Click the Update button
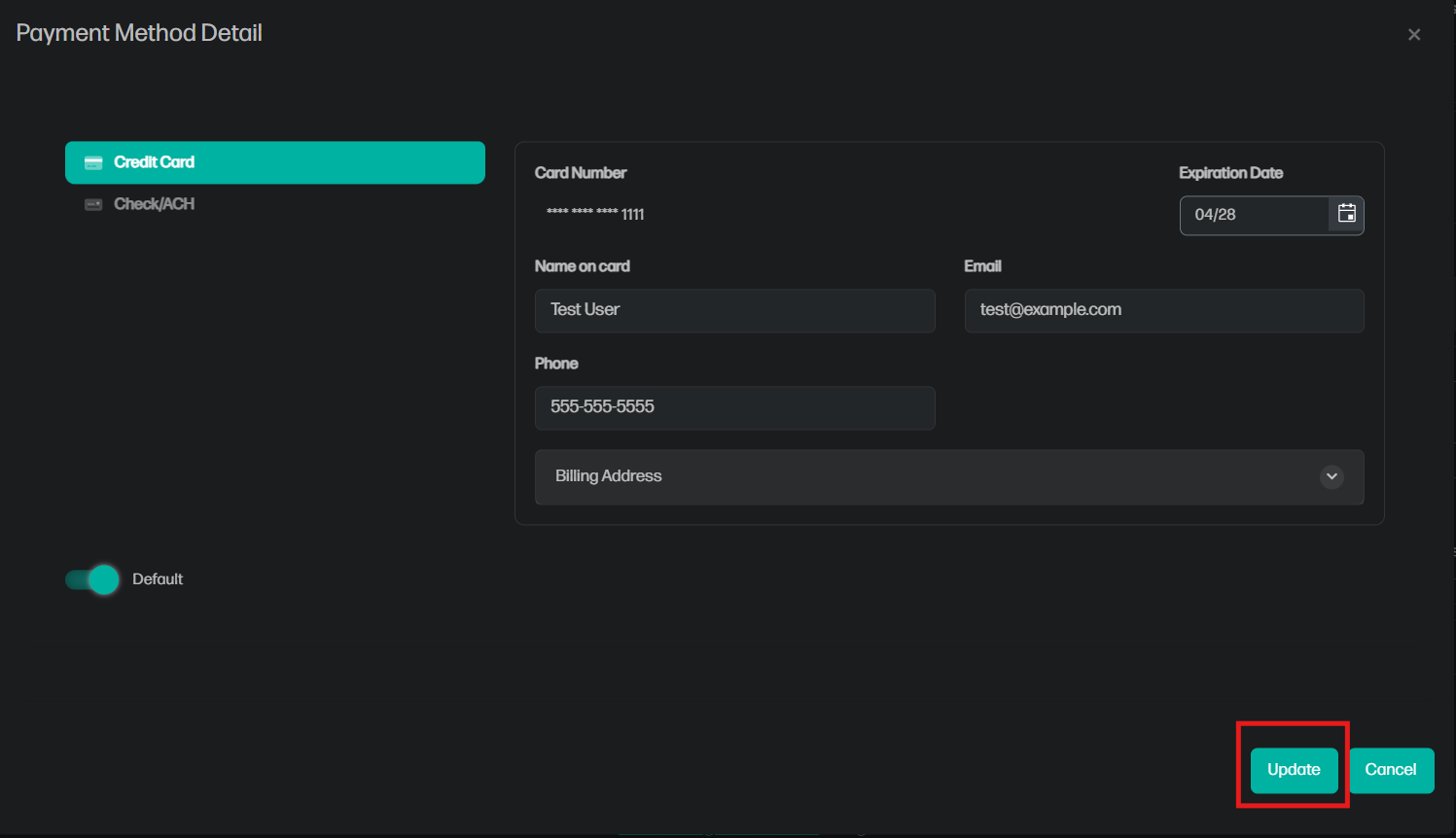This screenshot has width=1456, height=838. tap(1294, 770)
